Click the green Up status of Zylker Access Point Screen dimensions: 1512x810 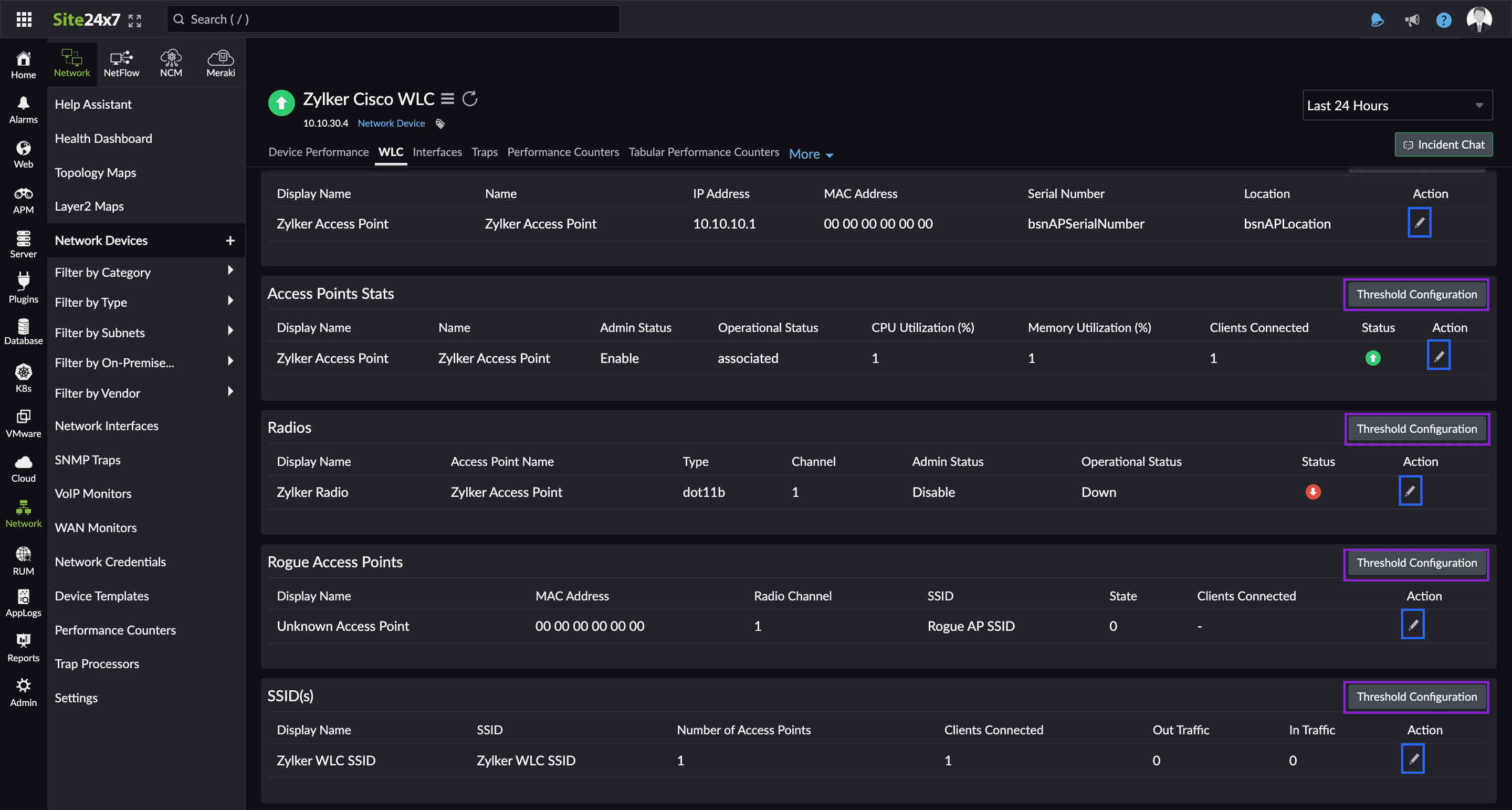(x=1373, y=358)
